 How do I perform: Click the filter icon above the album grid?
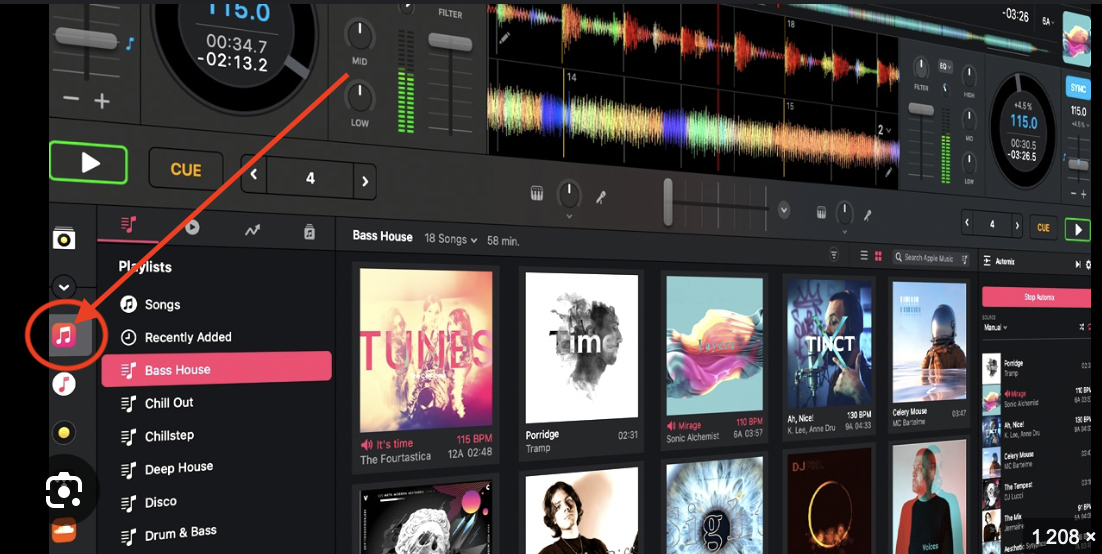[834, 256]
